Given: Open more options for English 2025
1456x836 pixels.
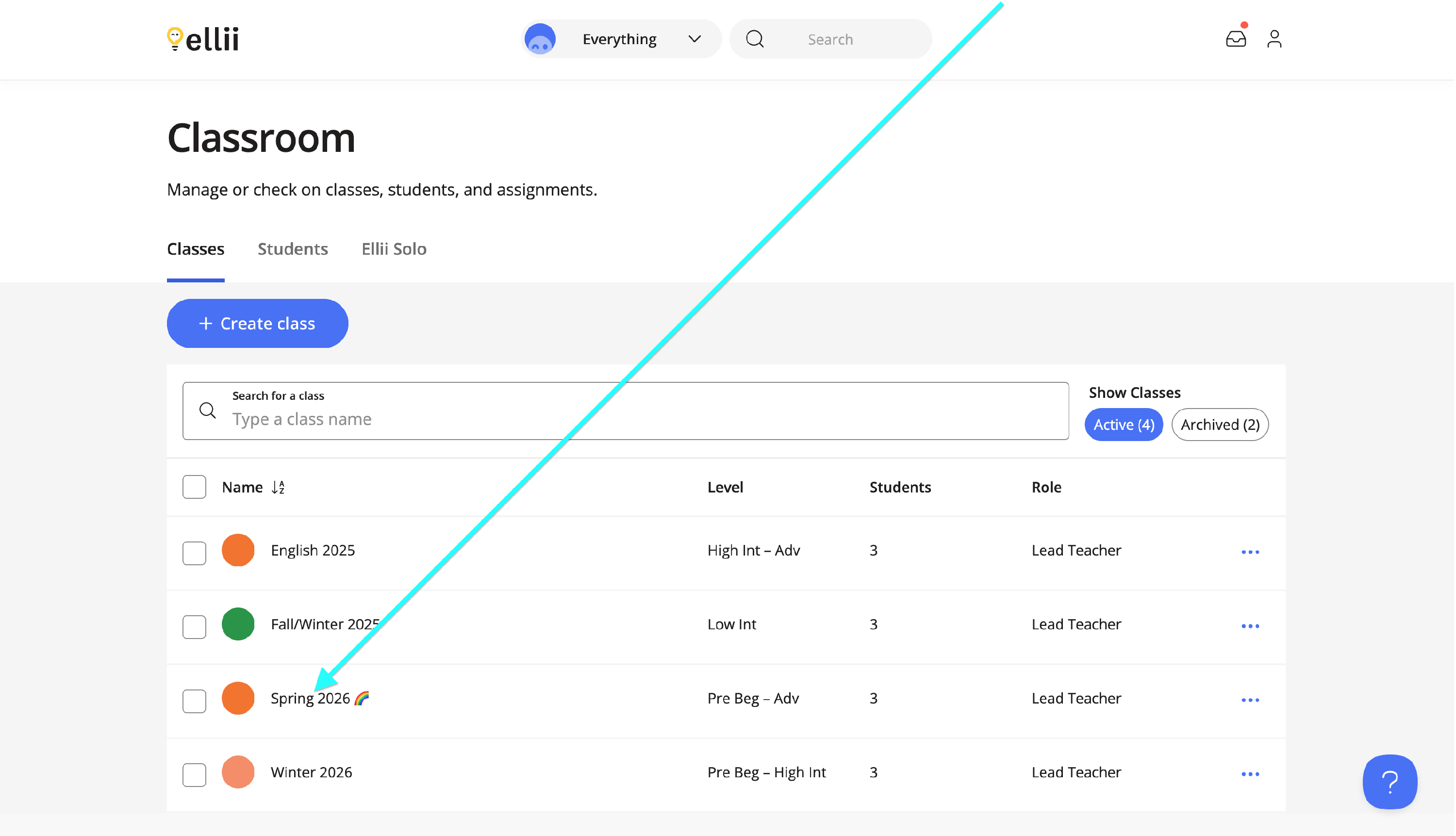Looking at the screenshot, I should pyautogui.click(x=1250, y=552).
